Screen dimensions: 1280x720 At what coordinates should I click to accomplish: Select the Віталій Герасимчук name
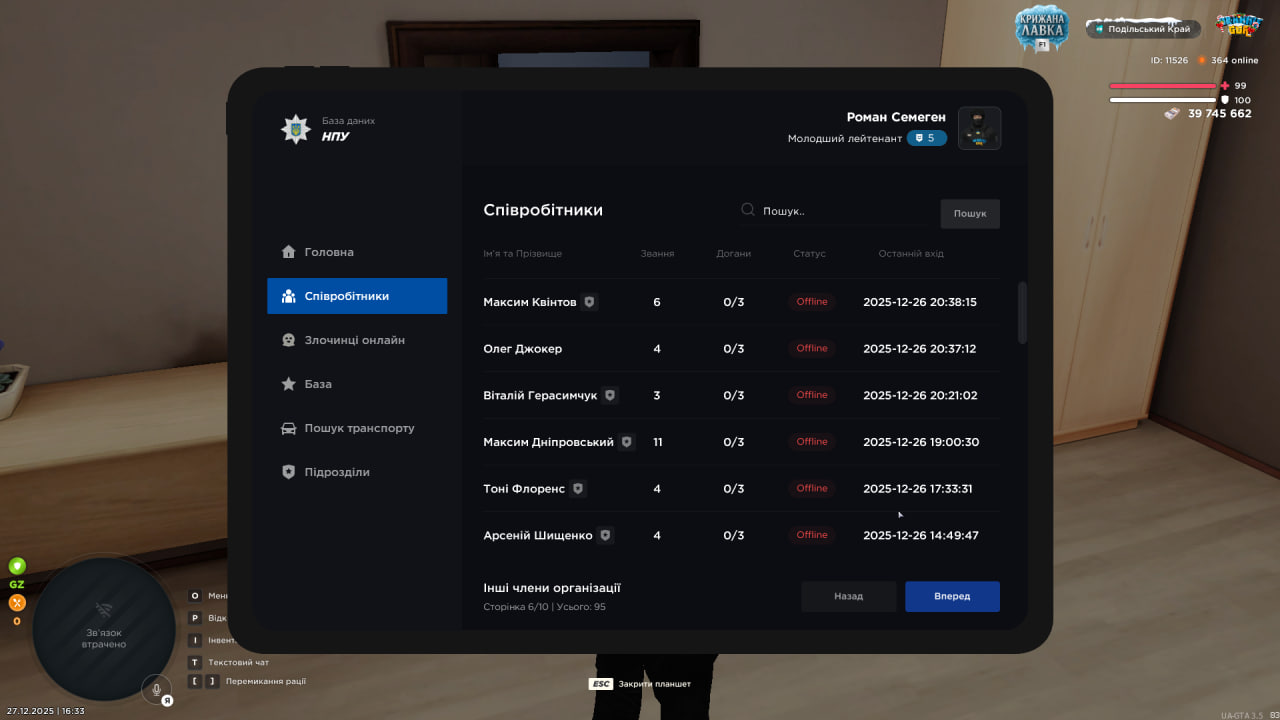(x=540, y=395)
